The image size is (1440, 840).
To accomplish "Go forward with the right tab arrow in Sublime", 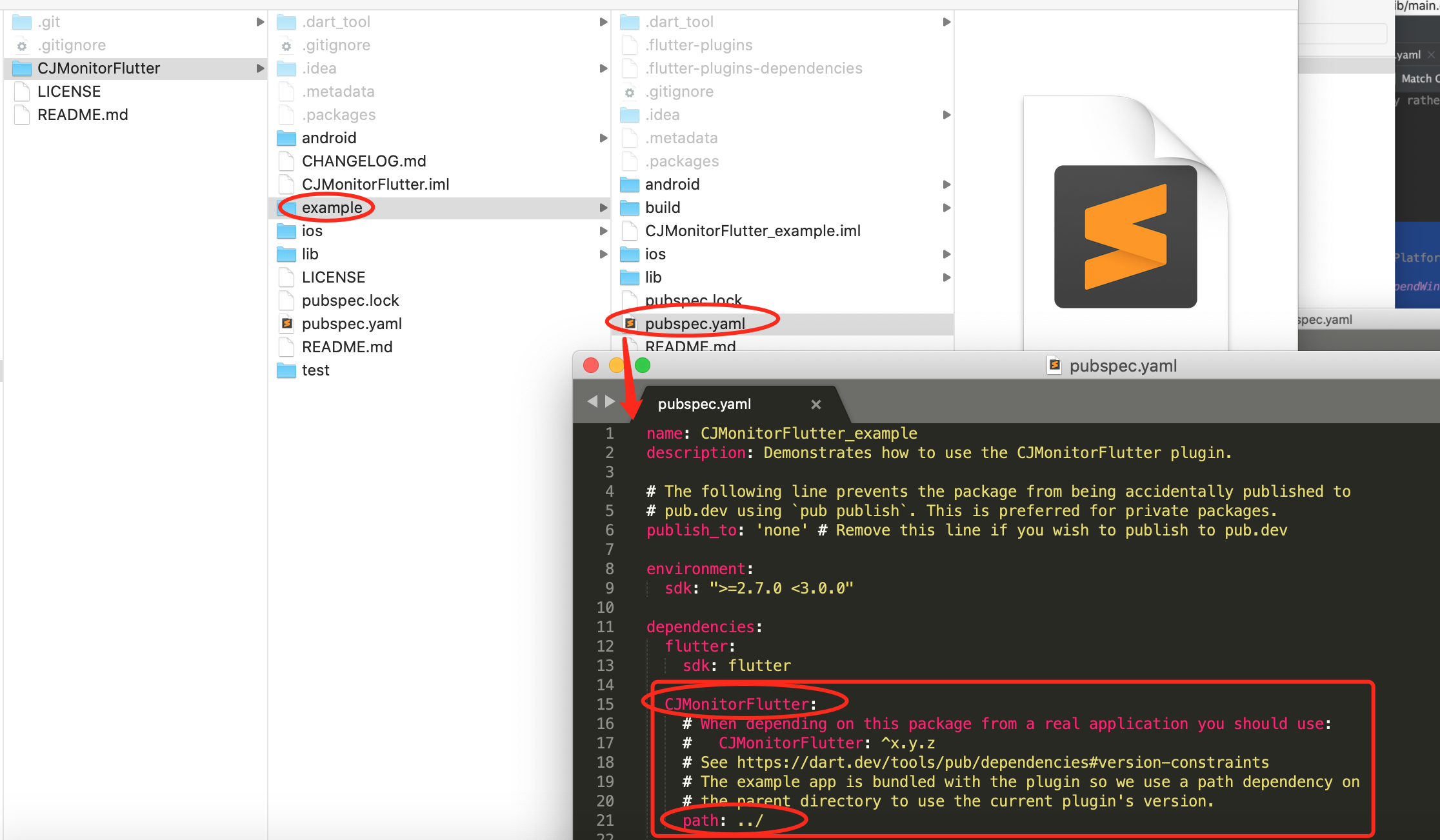I will (610, 401).
